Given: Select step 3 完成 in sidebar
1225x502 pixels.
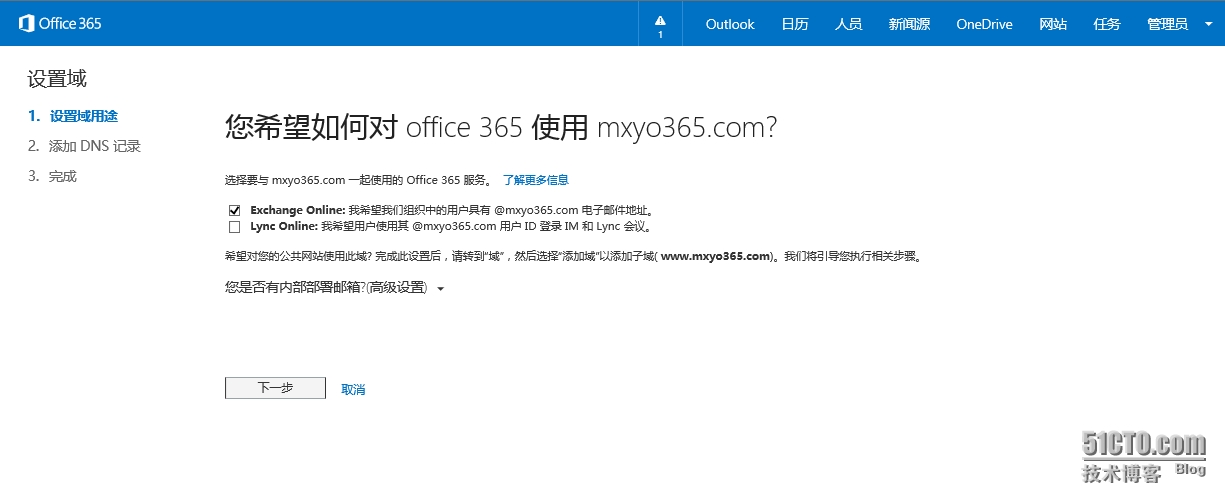Looking at the screenshot, I should pos(62,176).
